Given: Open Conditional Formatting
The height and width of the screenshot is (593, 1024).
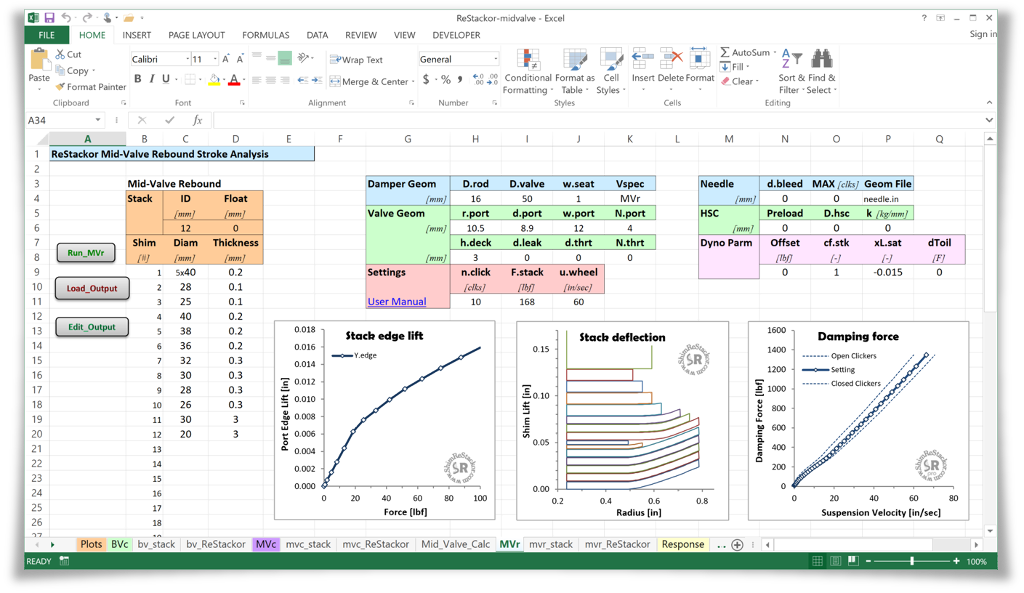Looking at the screenshot, I should click(x=528, y=72).
